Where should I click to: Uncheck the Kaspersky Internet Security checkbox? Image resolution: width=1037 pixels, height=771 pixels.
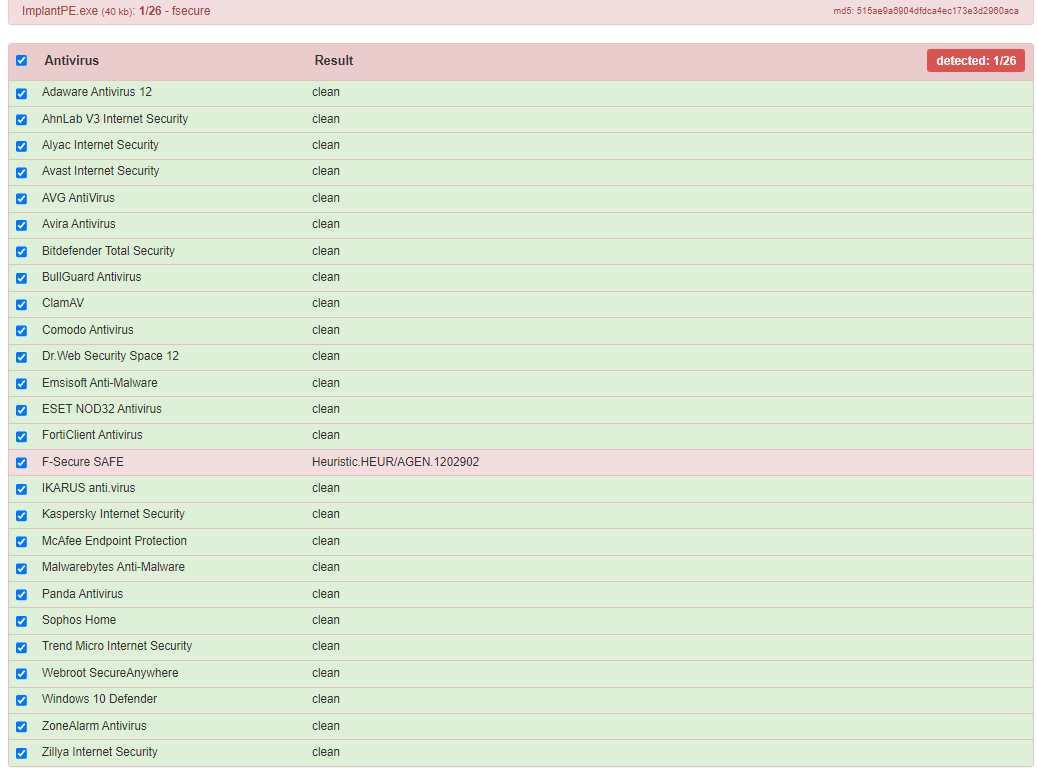pyautogui.click(x=22, y=515)
